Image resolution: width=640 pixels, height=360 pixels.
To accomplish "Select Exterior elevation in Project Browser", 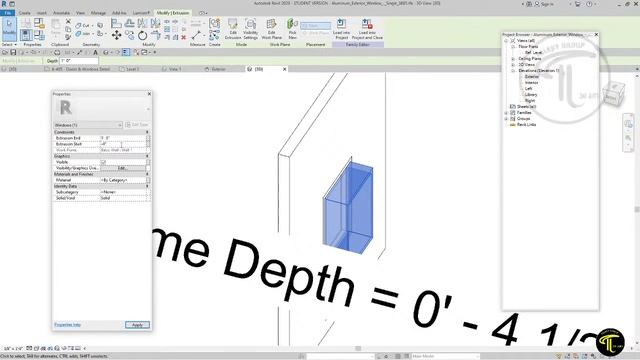I will (x=531, y=77).
